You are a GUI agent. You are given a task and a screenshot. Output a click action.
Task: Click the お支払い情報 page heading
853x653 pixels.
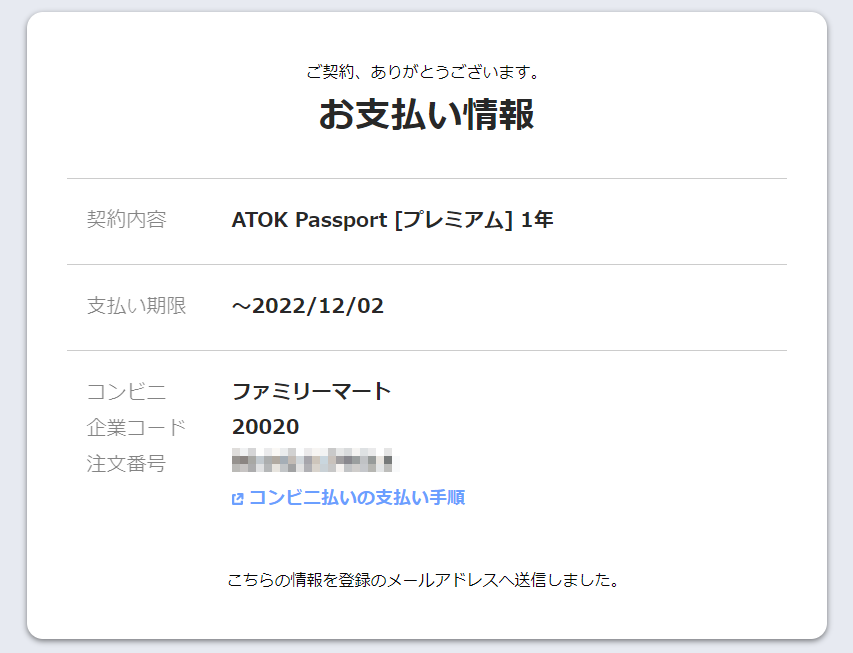tap(426, 114)
